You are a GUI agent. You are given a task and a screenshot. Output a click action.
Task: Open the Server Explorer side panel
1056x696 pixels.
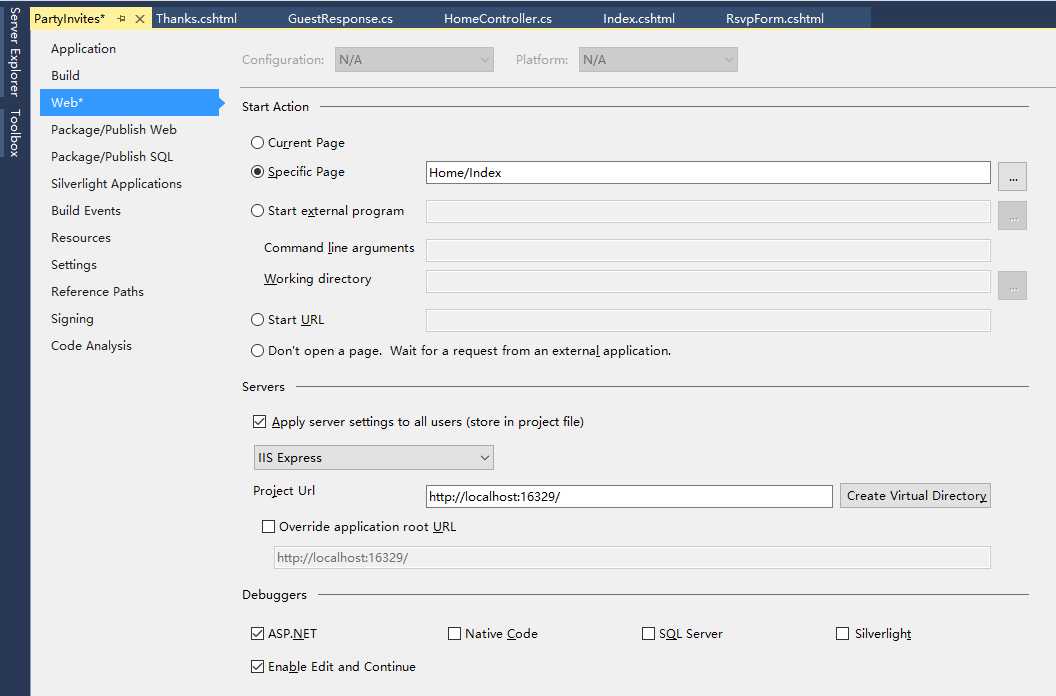pos(15,52)
